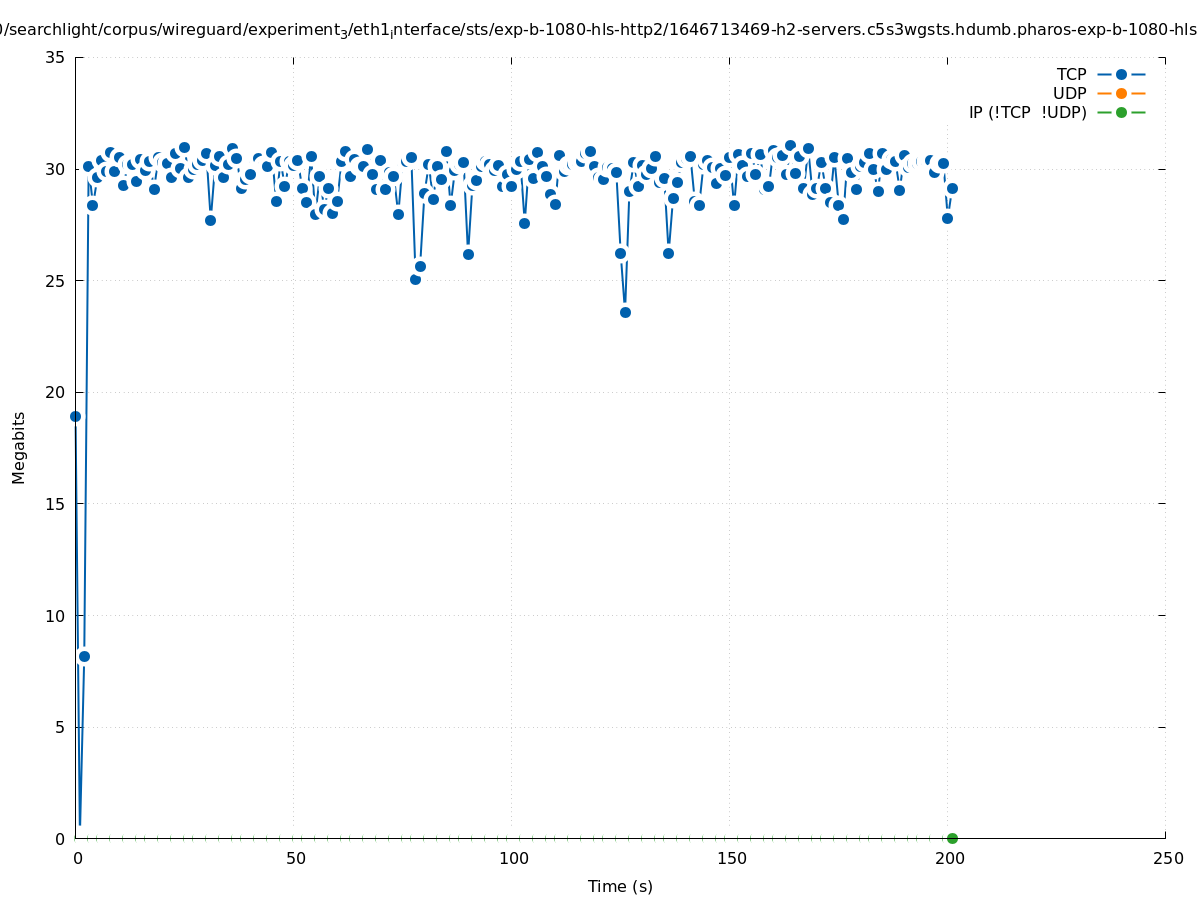Select the IP (!TCP !UDP) legend label
Screen dimensions: 1197x900
[1027, 112]
